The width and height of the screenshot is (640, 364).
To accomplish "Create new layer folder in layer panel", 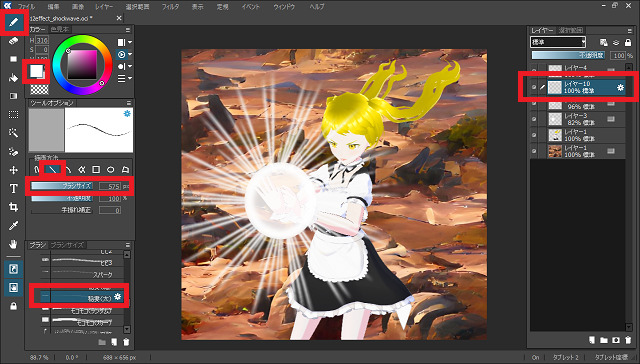I will coord(604,340).
